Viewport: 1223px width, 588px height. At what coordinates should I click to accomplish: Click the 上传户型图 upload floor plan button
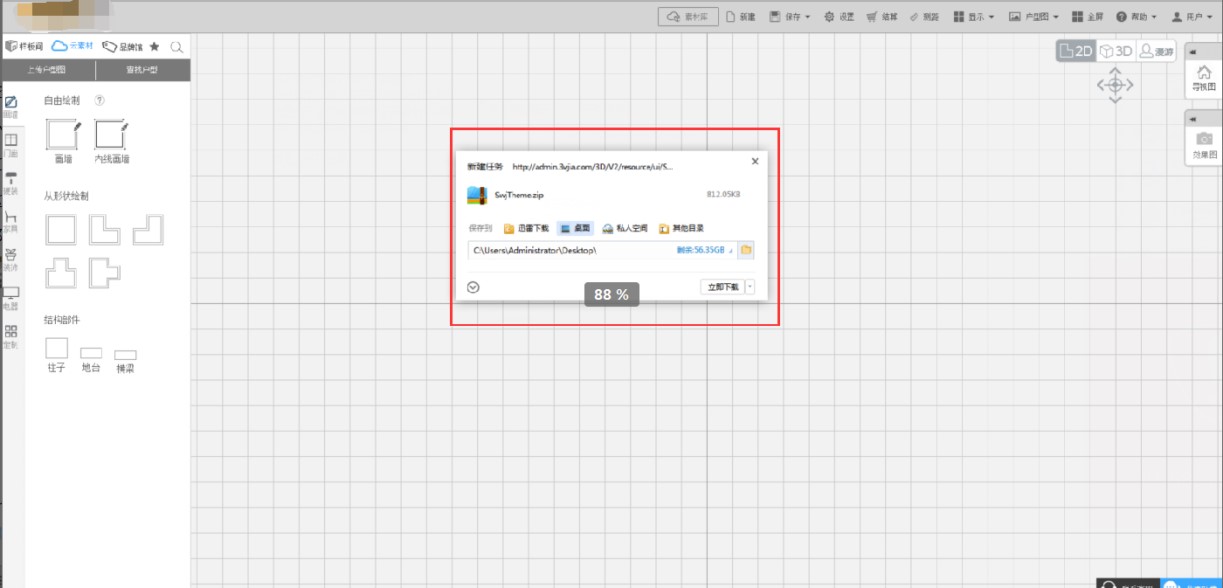pos(48,70)
